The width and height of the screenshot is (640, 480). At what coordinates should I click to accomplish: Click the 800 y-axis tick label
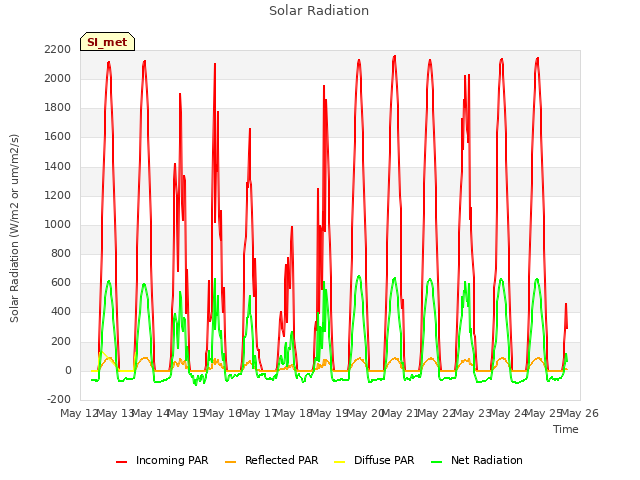[x=61, y=253]
